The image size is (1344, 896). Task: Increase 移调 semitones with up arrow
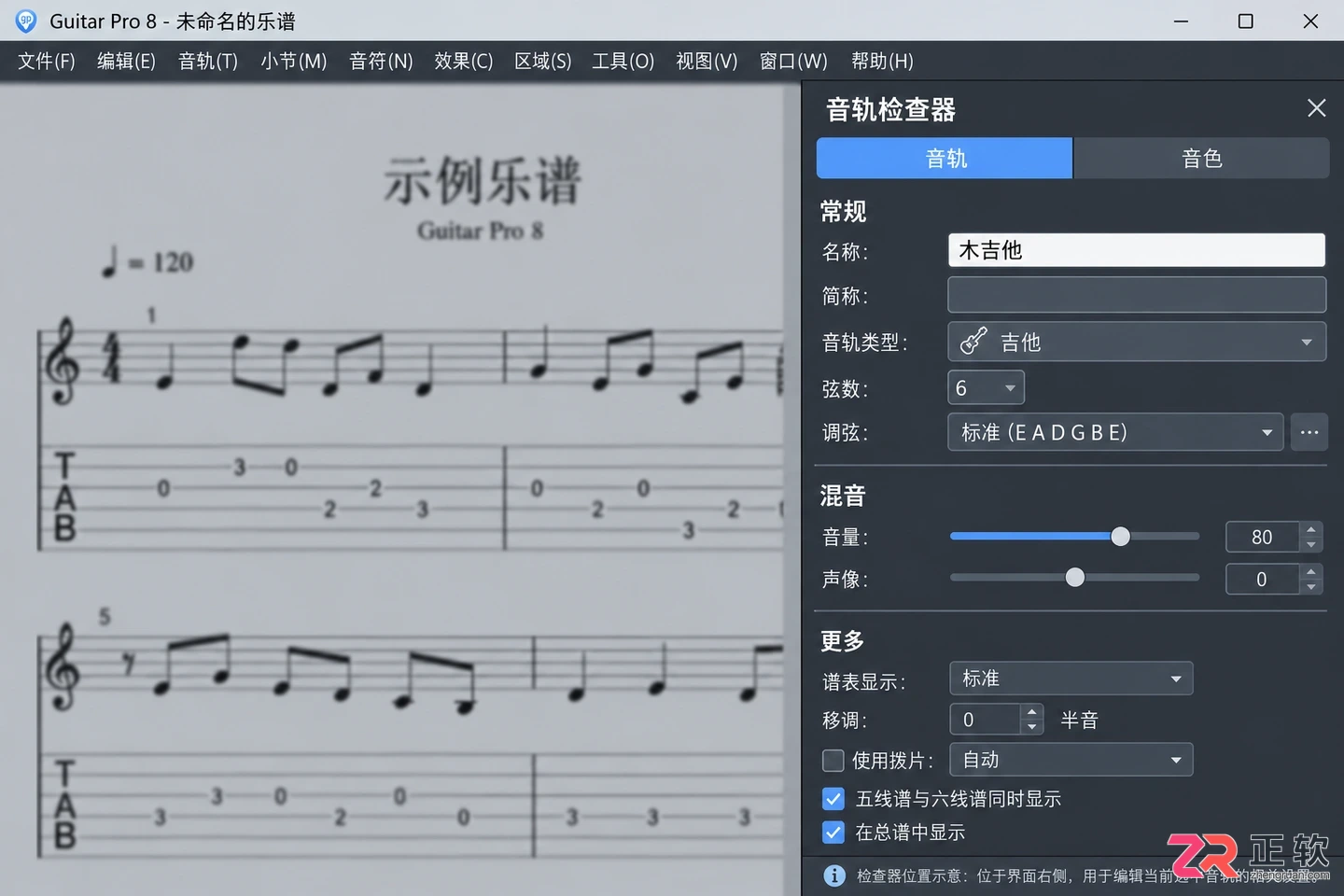coord(1031,712)
